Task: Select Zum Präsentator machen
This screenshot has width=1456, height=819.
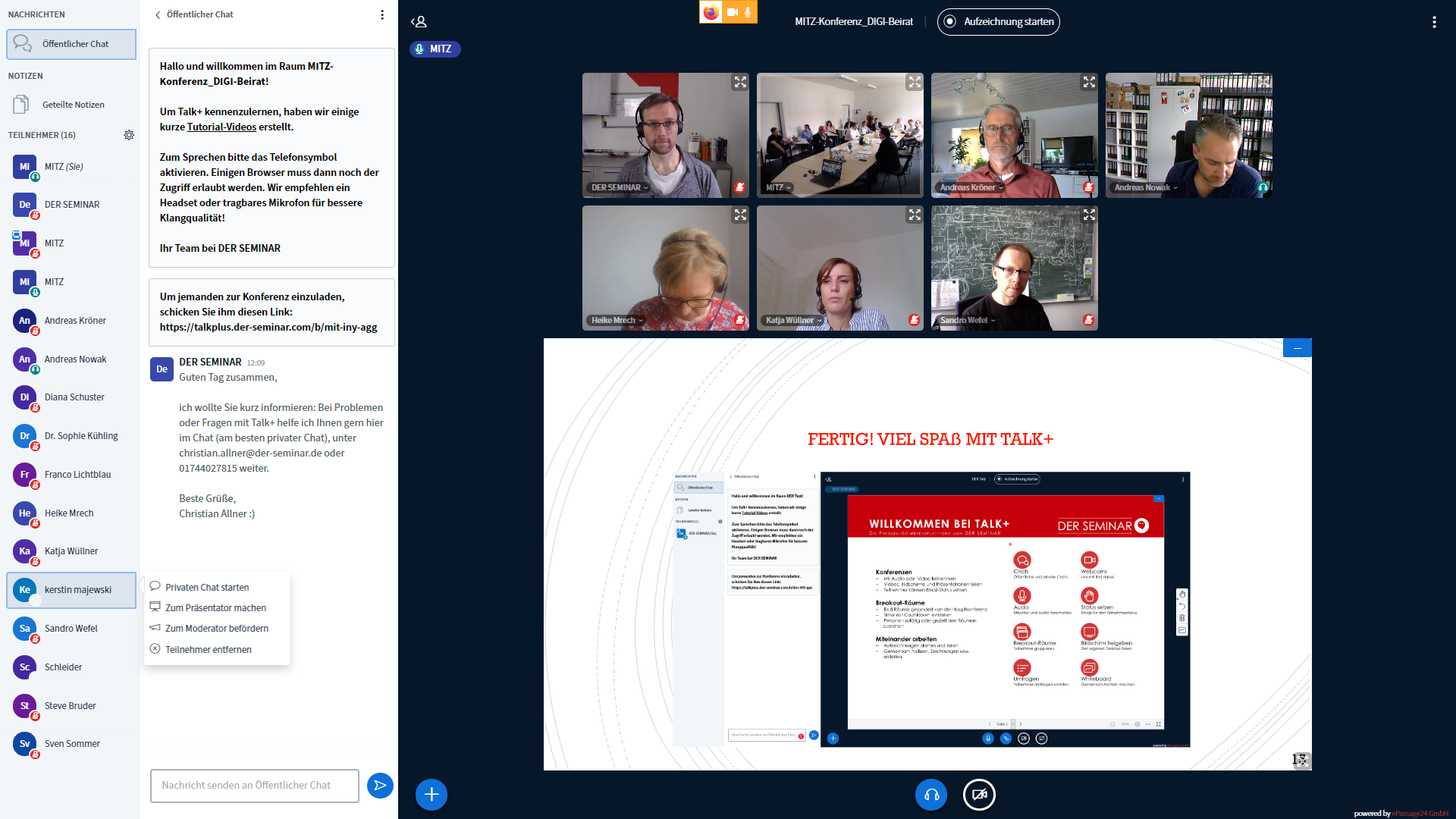Action: click(217, 607)
